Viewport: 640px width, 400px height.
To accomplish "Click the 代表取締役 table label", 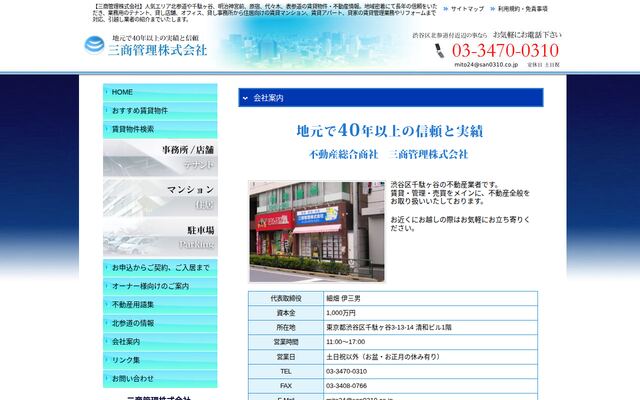I will pyautogui.click(x=286, y=298).
